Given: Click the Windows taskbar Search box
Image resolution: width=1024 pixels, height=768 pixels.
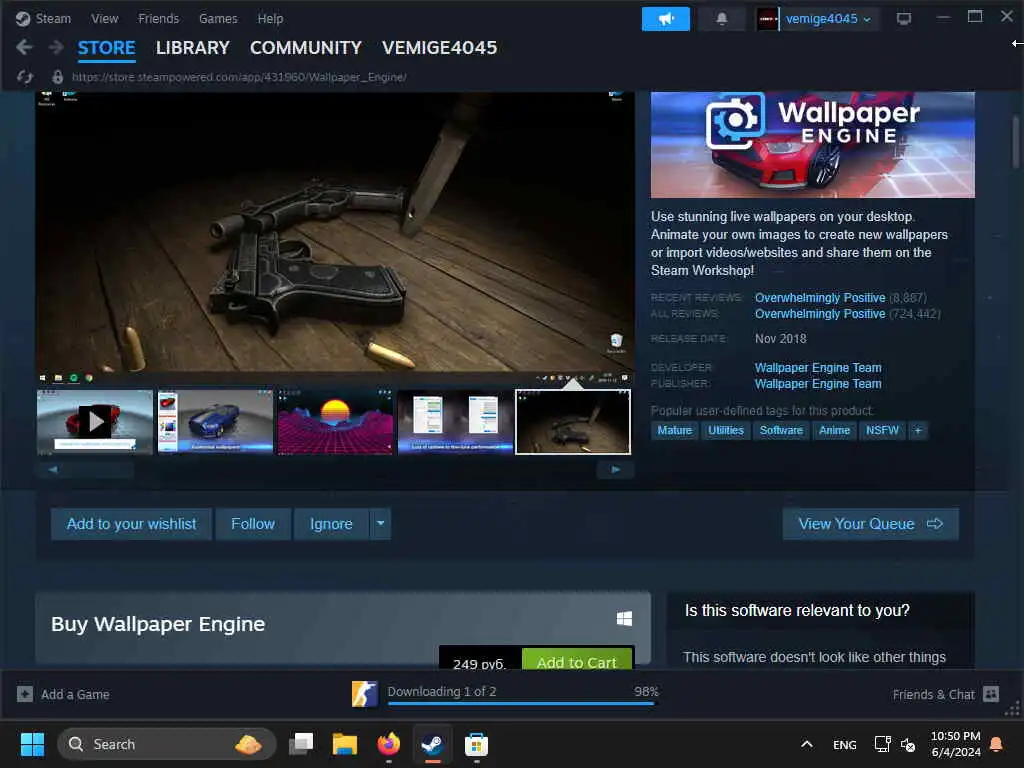Looking at the screenshot, I should [167, 744].
